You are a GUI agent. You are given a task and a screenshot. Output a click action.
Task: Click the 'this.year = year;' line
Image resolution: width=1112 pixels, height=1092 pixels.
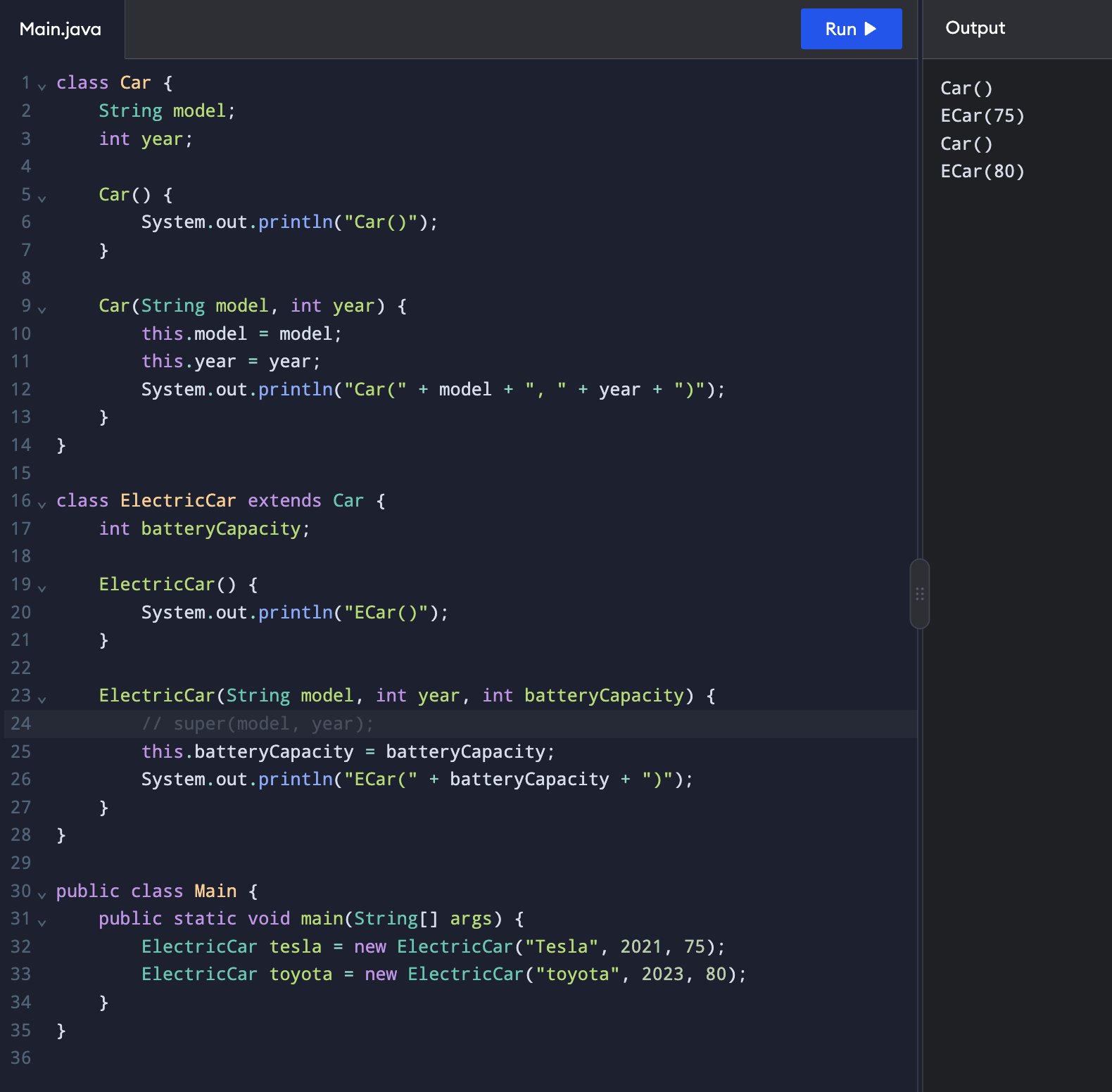pyautogui.click(x=231, y=361)
